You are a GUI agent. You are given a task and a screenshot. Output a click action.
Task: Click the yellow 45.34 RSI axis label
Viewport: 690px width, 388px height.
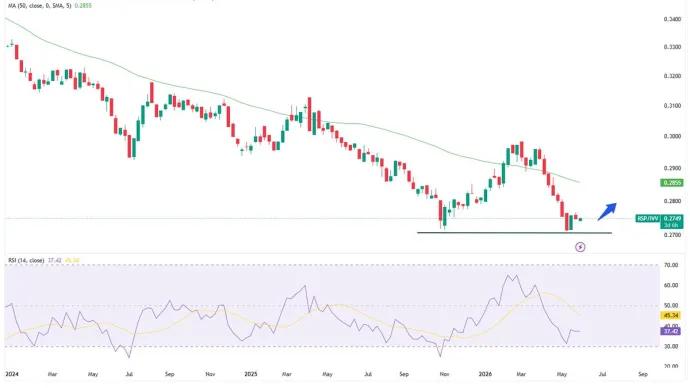pos(671,315)
